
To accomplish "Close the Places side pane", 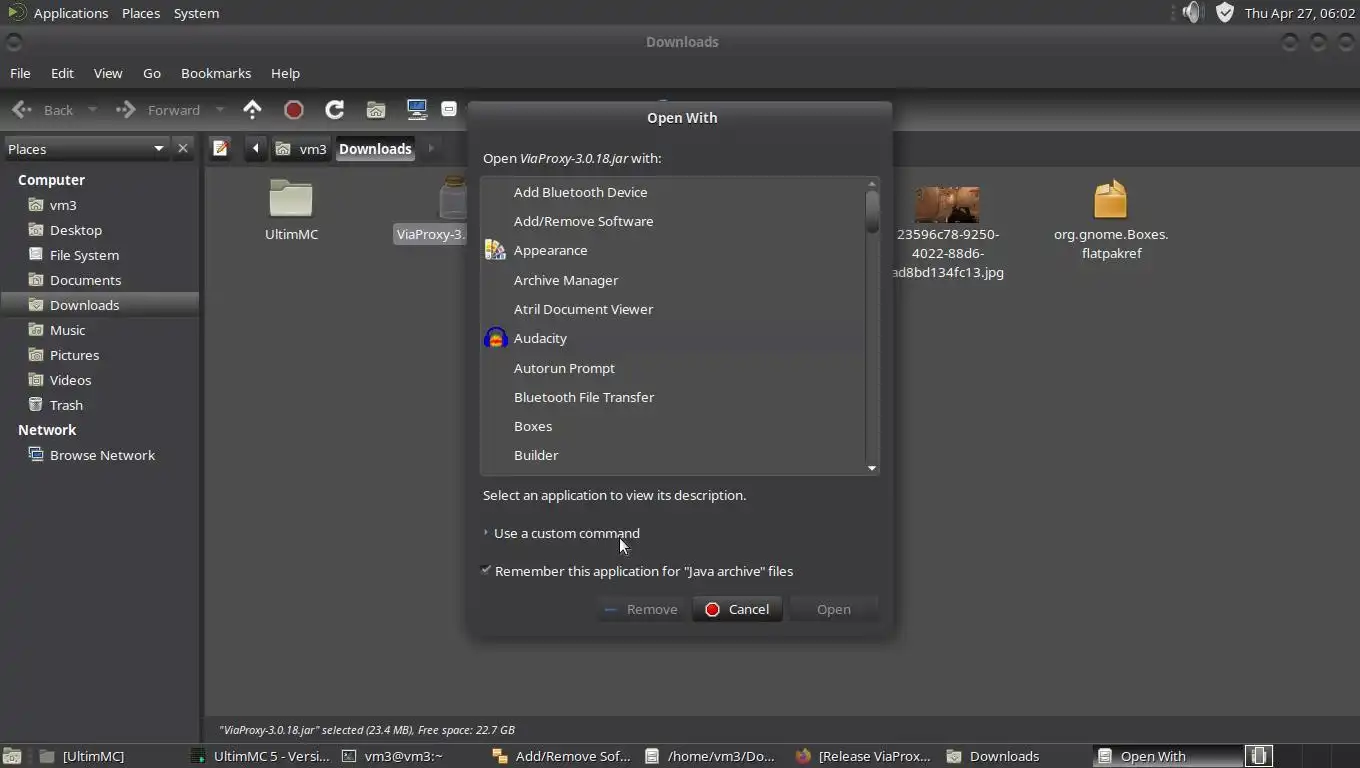I will 183,149.
